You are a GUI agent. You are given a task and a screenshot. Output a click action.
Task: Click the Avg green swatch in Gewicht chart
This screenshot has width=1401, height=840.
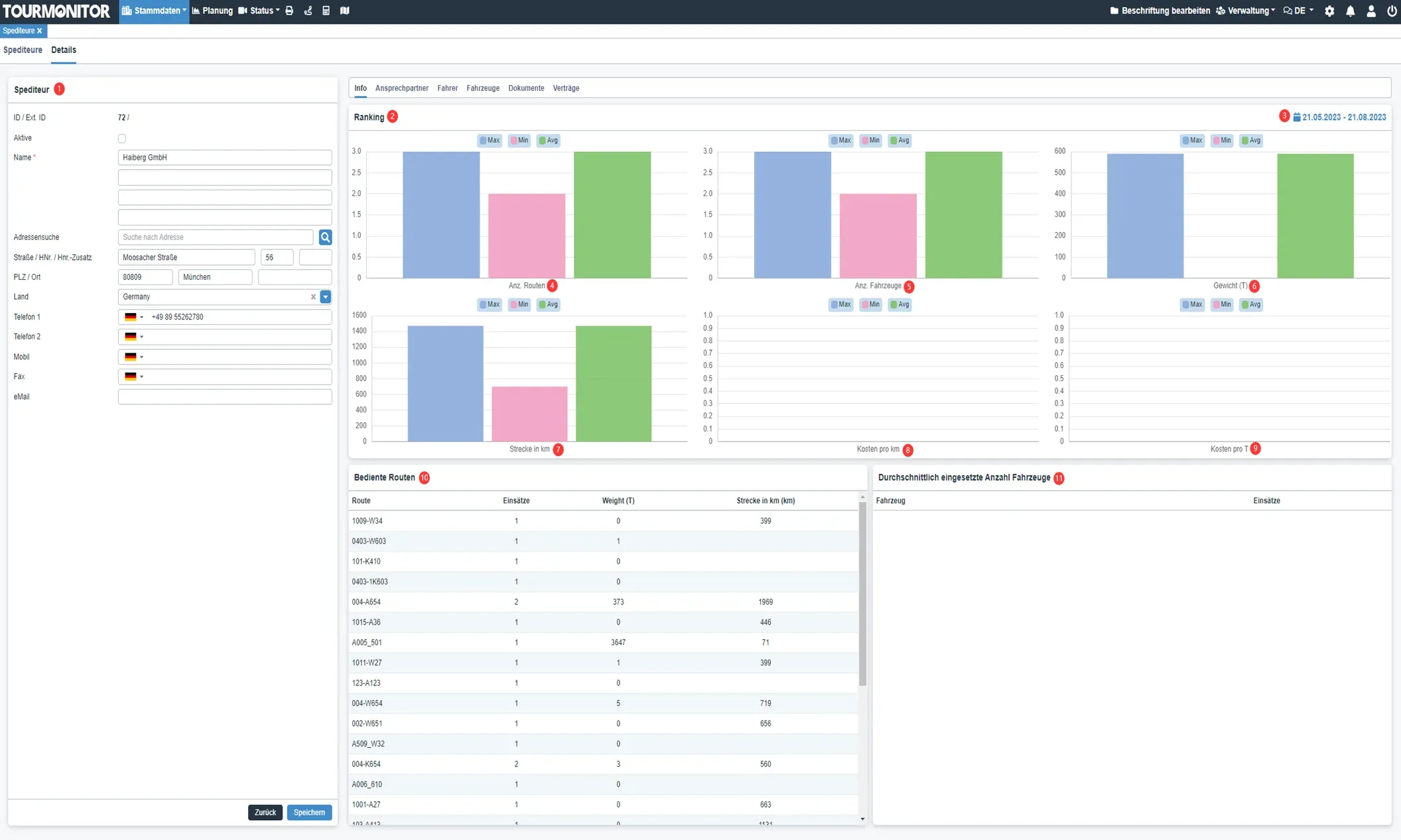tap(1245, 141)
